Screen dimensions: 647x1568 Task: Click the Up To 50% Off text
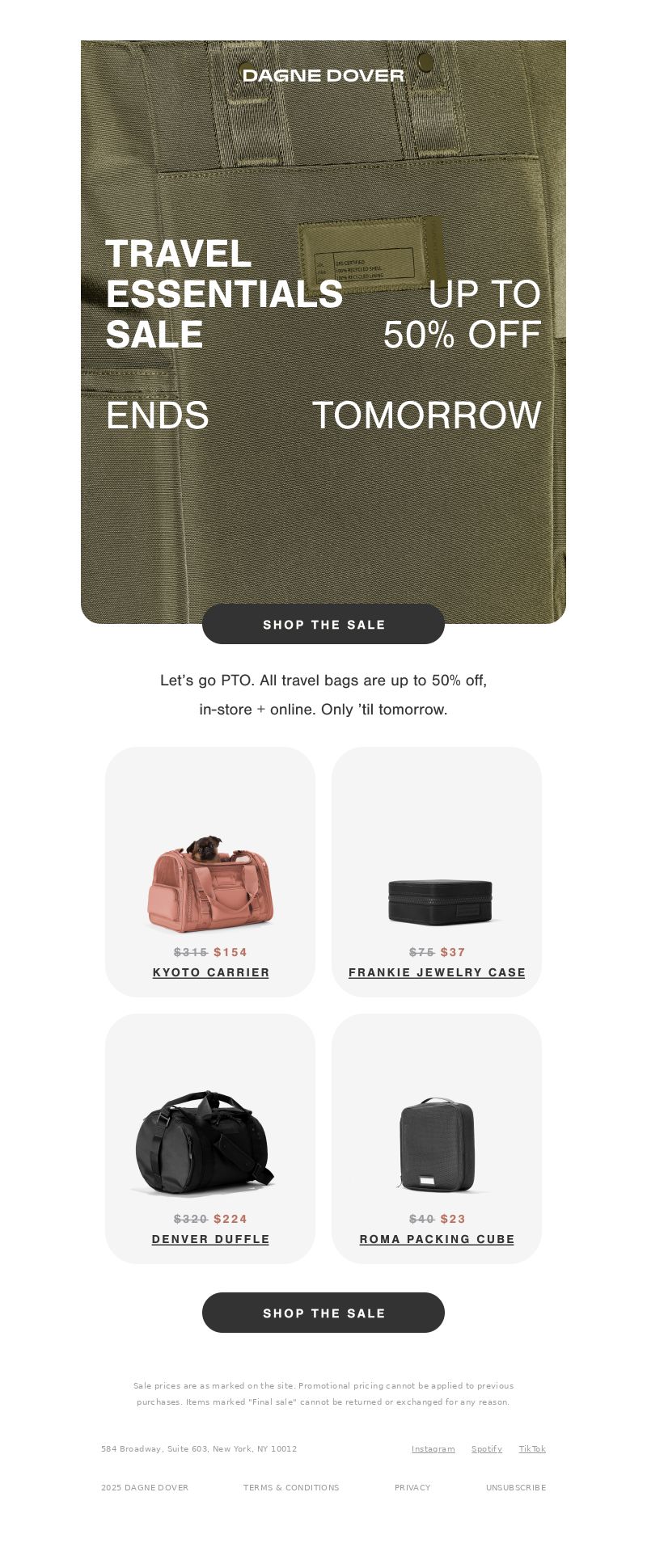462,314
